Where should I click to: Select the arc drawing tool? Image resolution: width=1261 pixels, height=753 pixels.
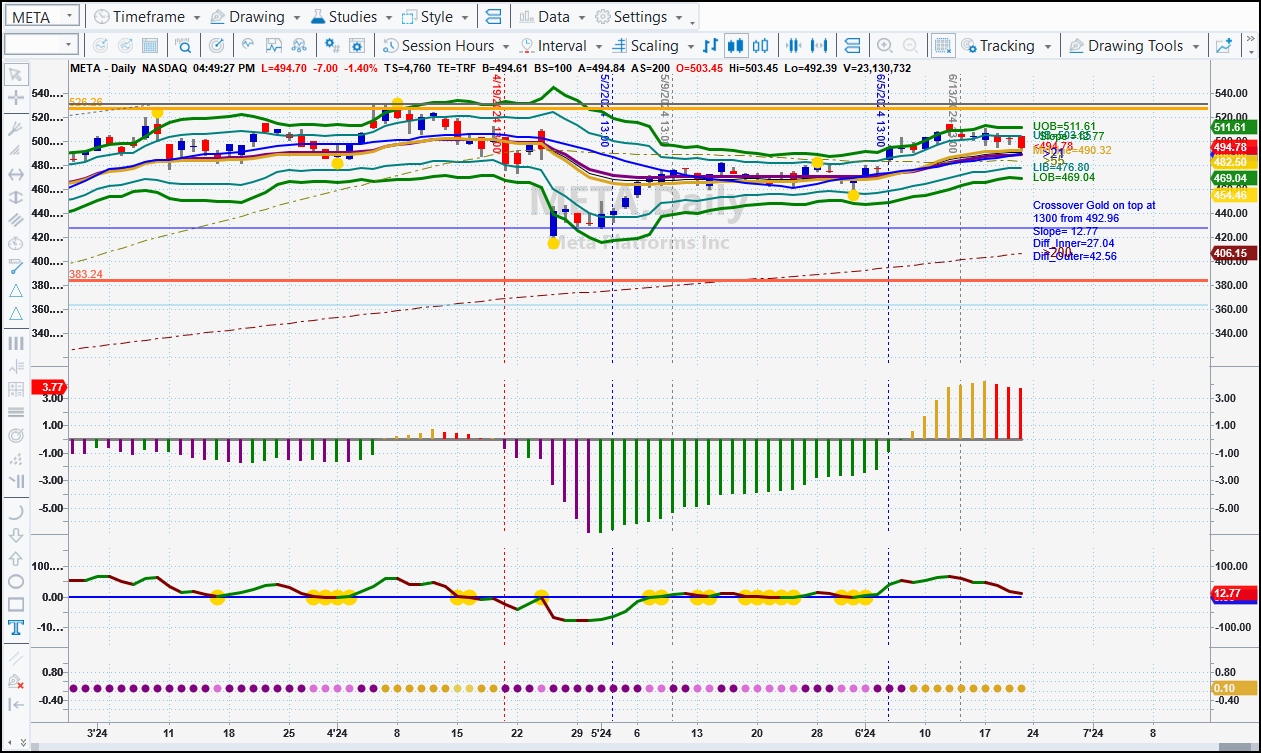(16, 512)
